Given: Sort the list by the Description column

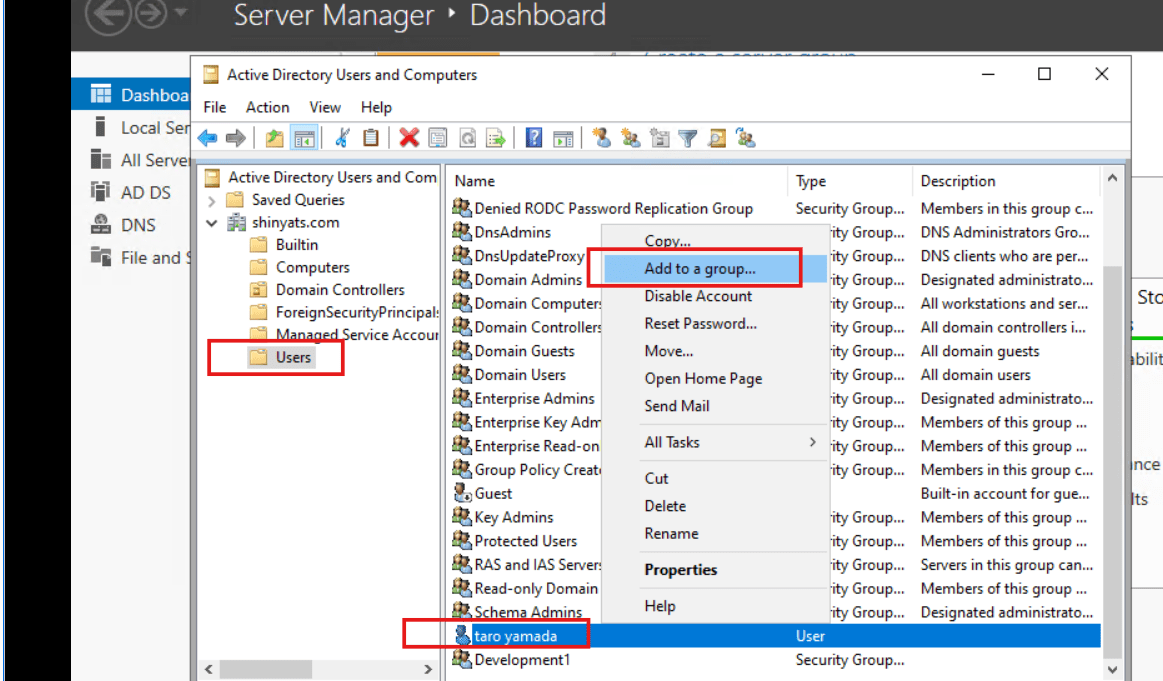Looking at the screenshot, I should 1006,181.
